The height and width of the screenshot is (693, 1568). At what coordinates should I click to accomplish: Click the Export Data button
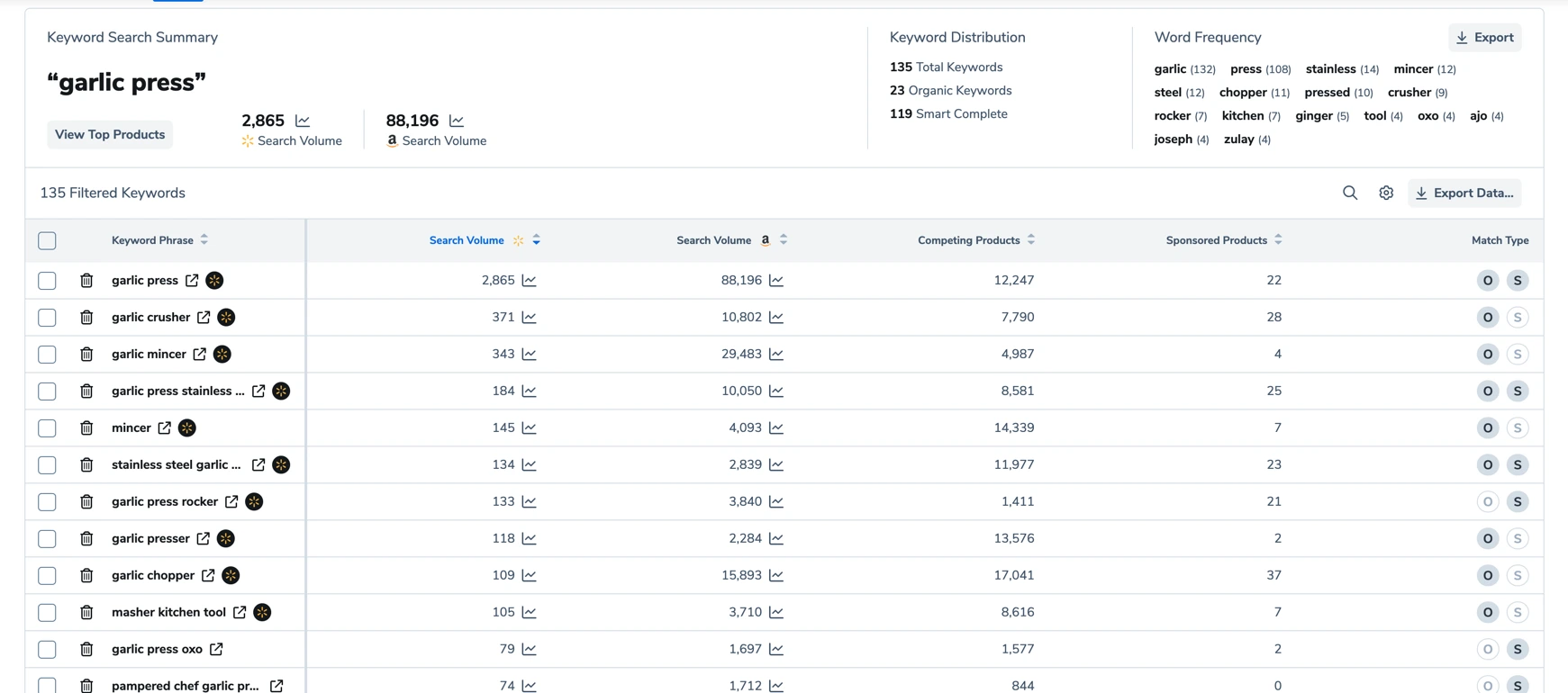1464,193
